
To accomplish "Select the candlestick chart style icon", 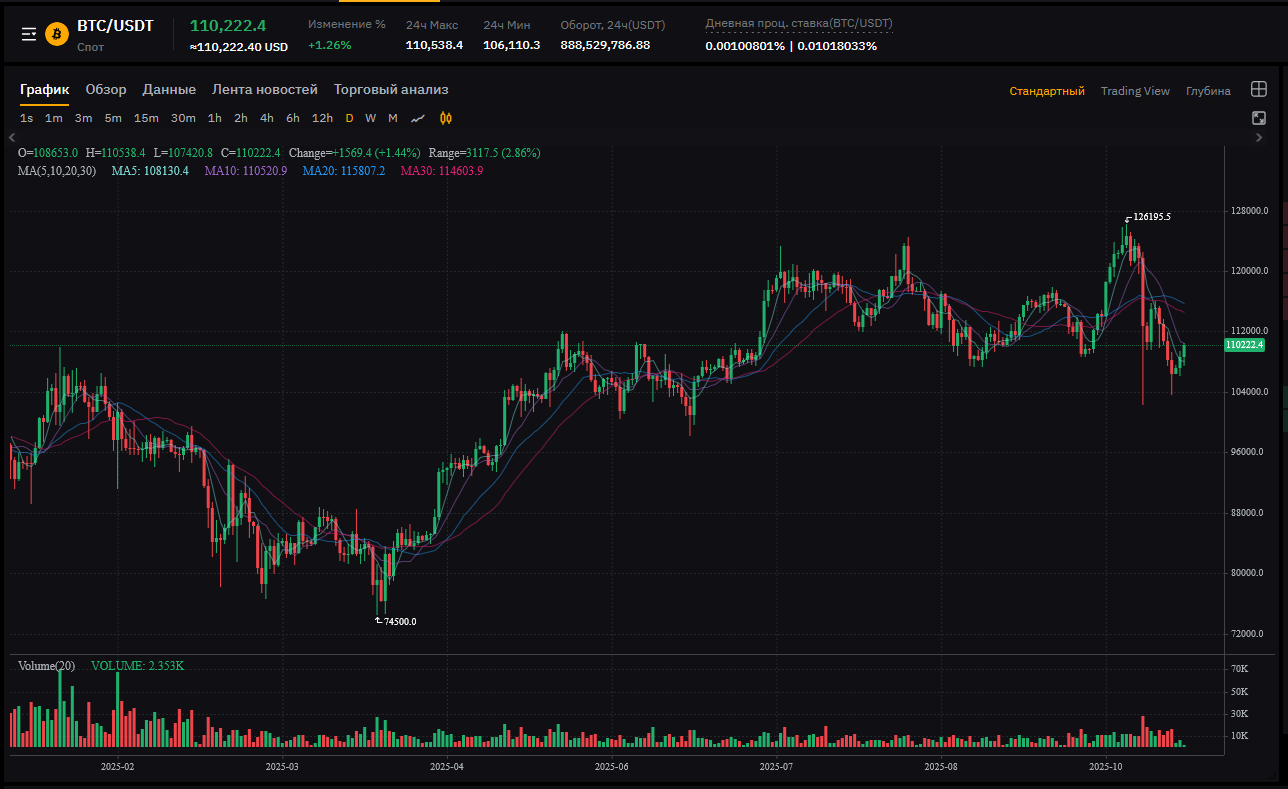I will pyautogui.click(x=446, y=118).
